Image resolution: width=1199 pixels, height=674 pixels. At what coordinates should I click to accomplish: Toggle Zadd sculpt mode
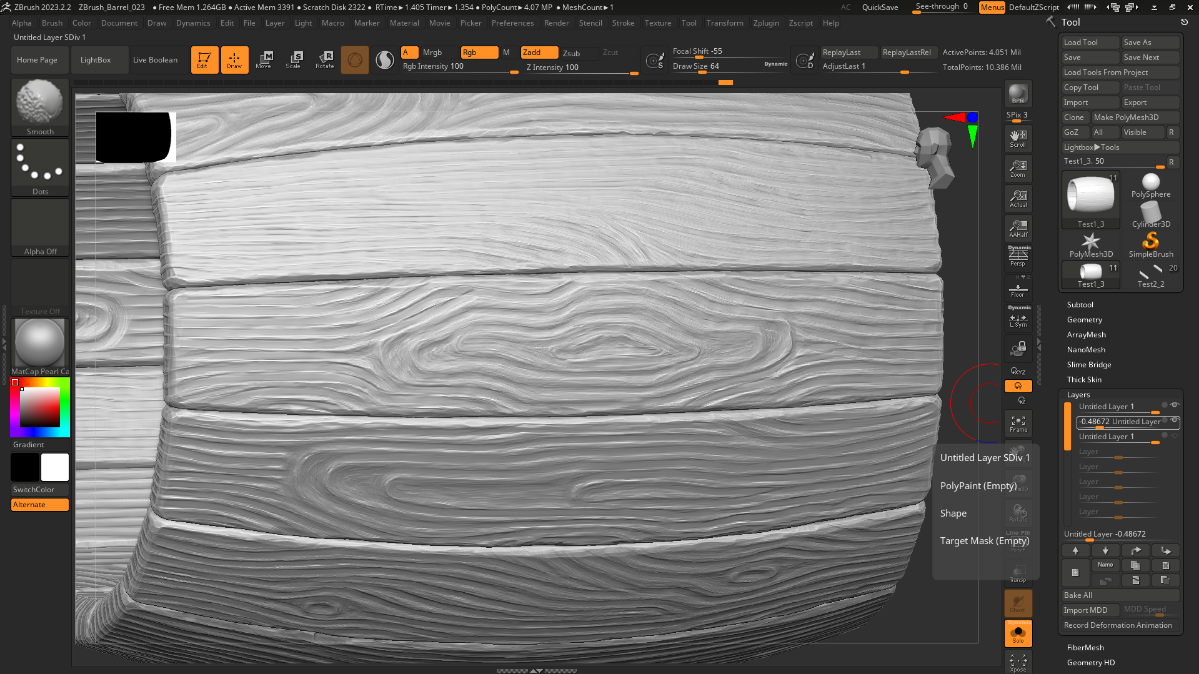(x=538, y=52)
